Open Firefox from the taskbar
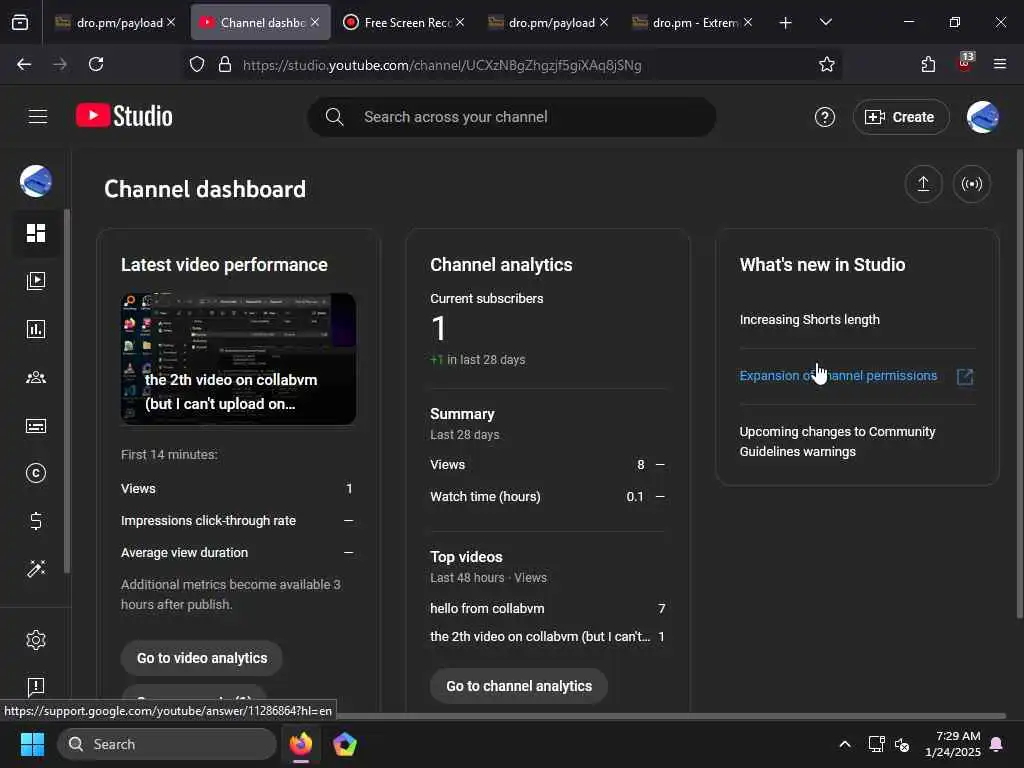The width and height of the screenshot is (1024, 768). point(300,744)
